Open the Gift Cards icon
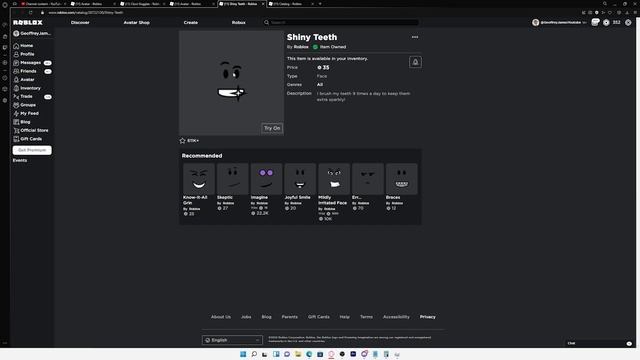Screen dimensions: 640x360 click(x=16, y=139)
